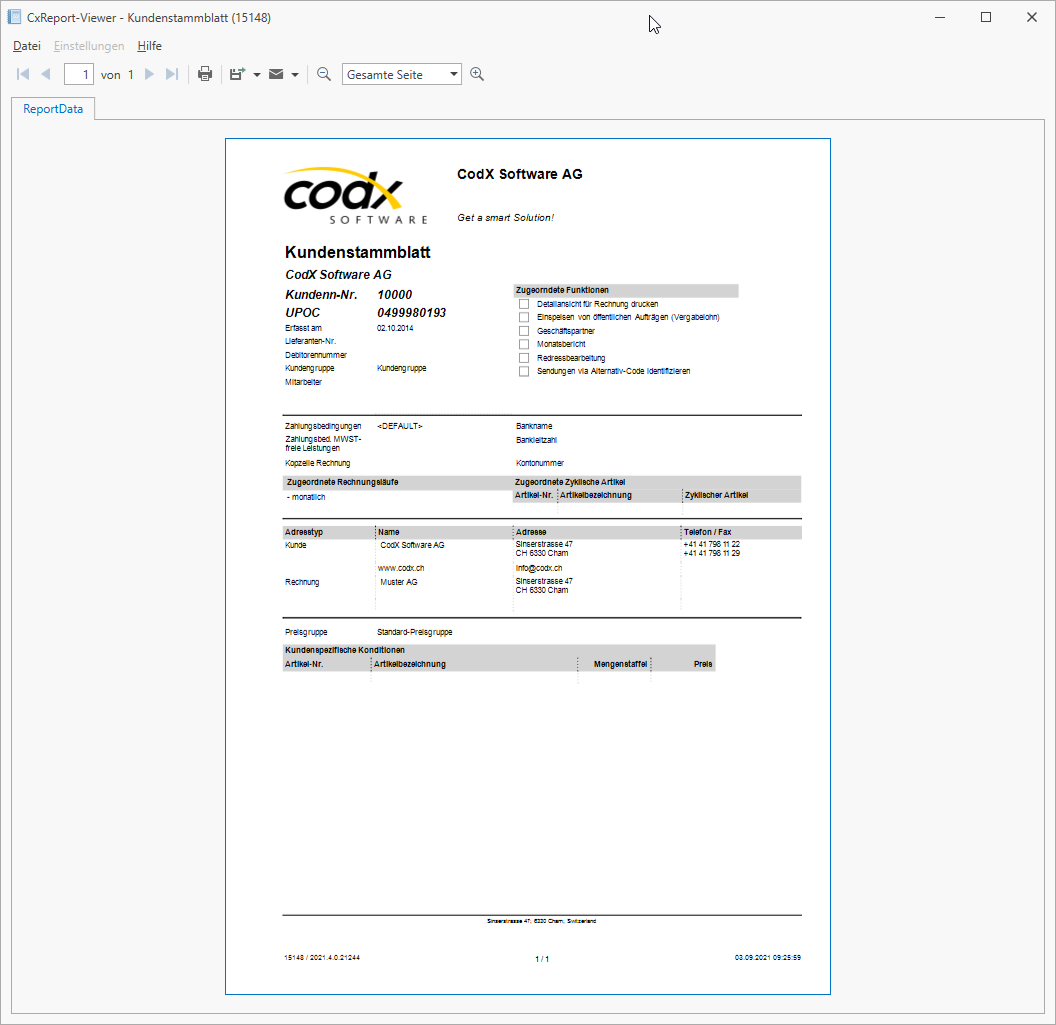Open the Datei menu
This screenshot has height=1025, width=1056.
26,46
